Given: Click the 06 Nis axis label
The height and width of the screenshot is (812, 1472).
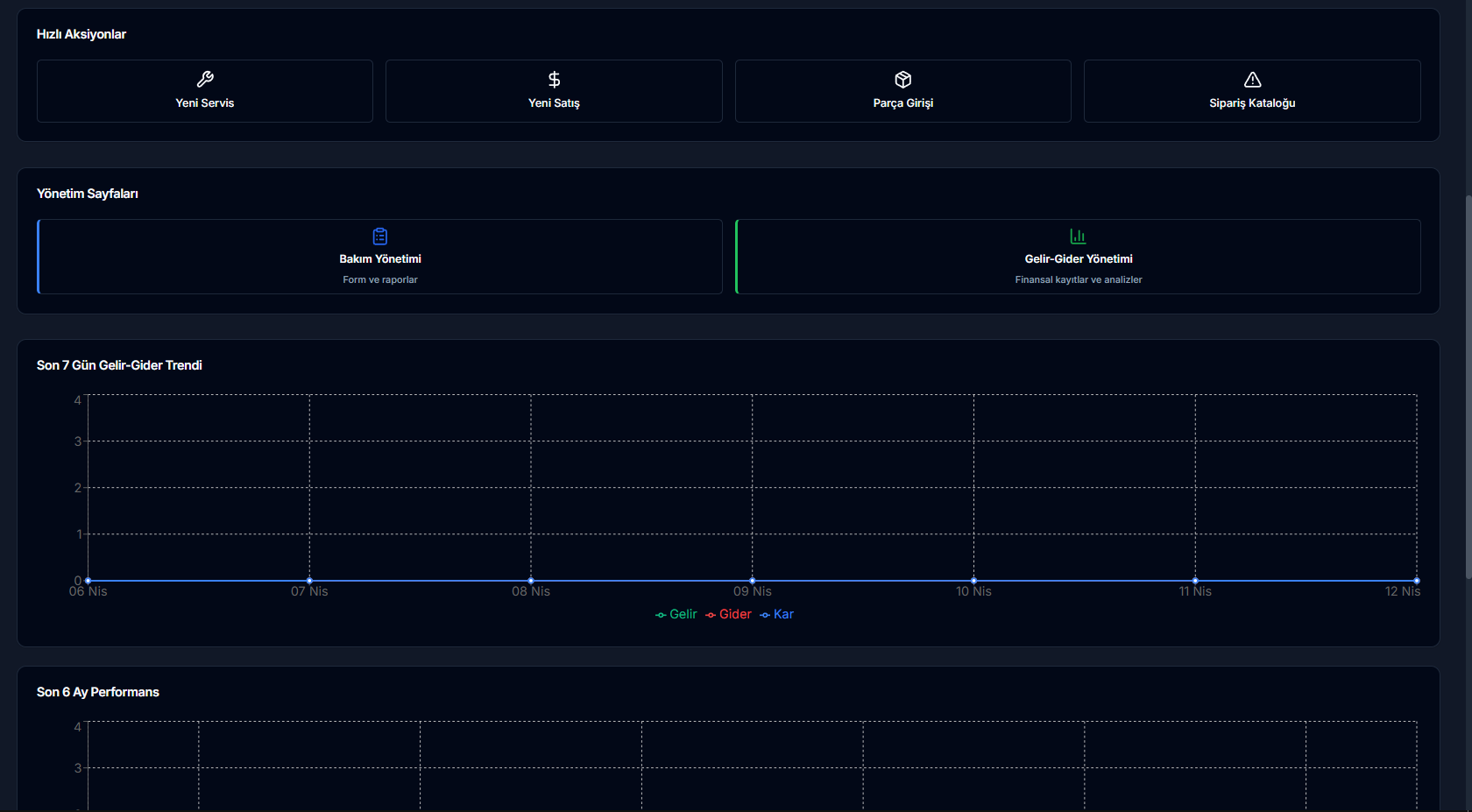Looking at the screenshot, I should pos(88,591).
